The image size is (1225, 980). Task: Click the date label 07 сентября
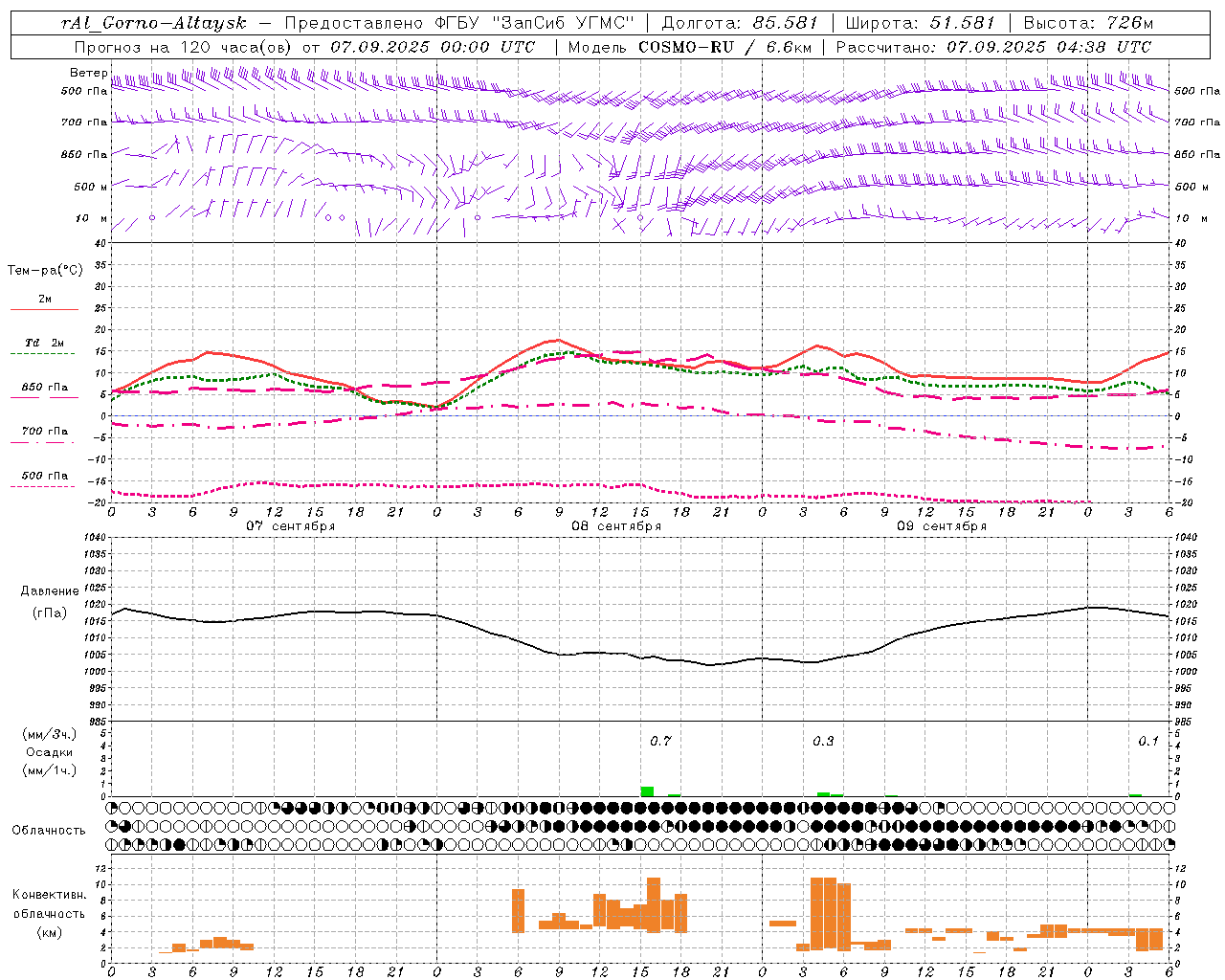coord(290,526)
